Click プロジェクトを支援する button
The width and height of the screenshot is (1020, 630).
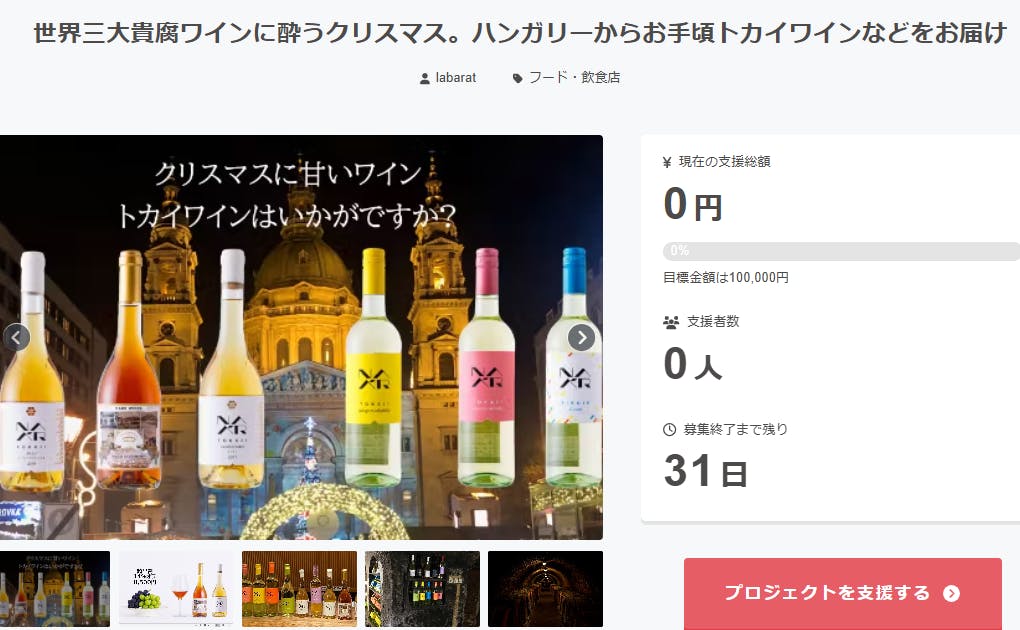click(842, 593)
